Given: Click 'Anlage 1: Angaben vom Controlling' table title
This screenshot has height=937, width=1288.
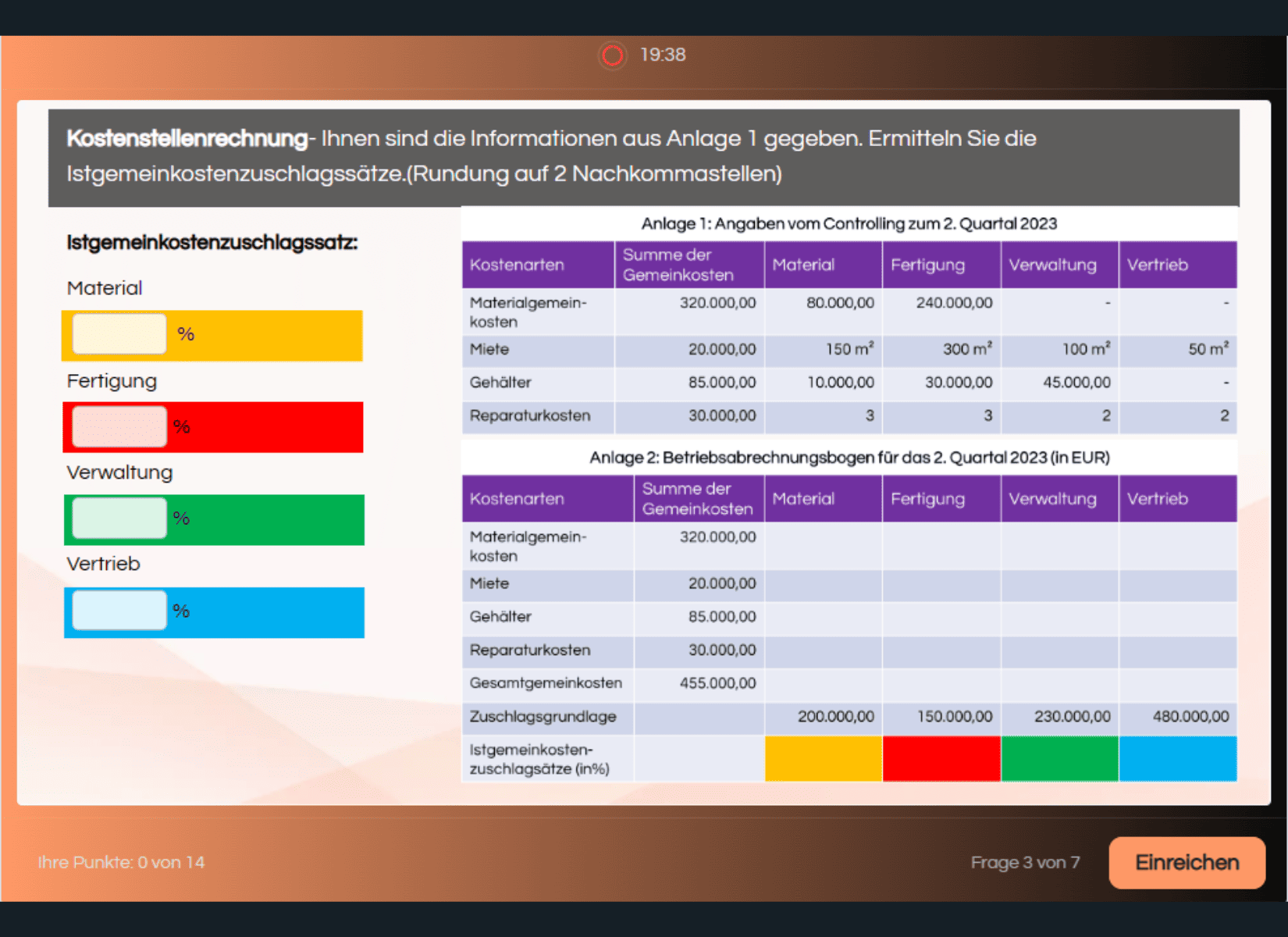Looking at the screenshot, I should tap(849, 223).
